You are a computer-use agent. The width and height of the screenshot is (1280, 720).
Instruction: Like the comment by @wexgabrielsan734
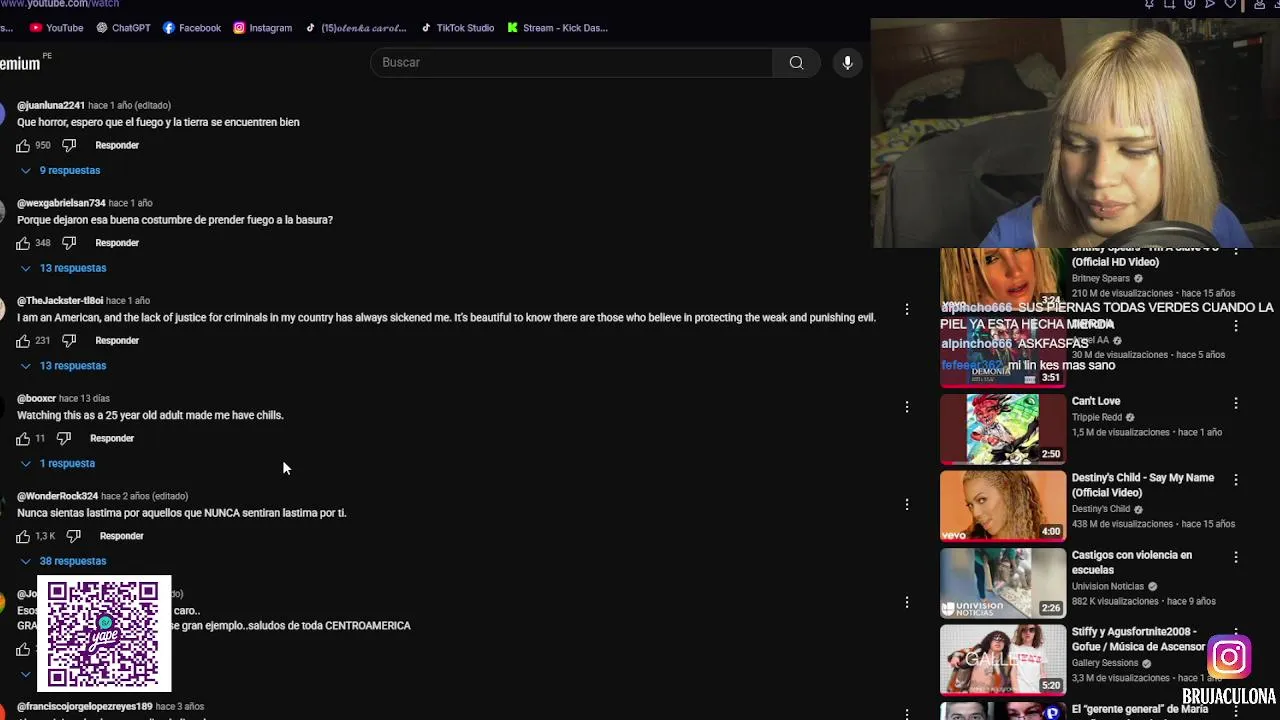click(x=23, y=243)
